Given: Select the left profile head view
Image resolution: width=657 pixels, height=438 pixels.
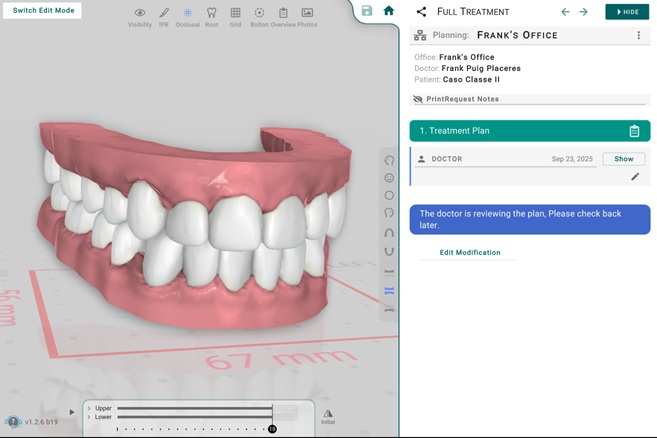Looking at the screenshot, I should 389,213.
